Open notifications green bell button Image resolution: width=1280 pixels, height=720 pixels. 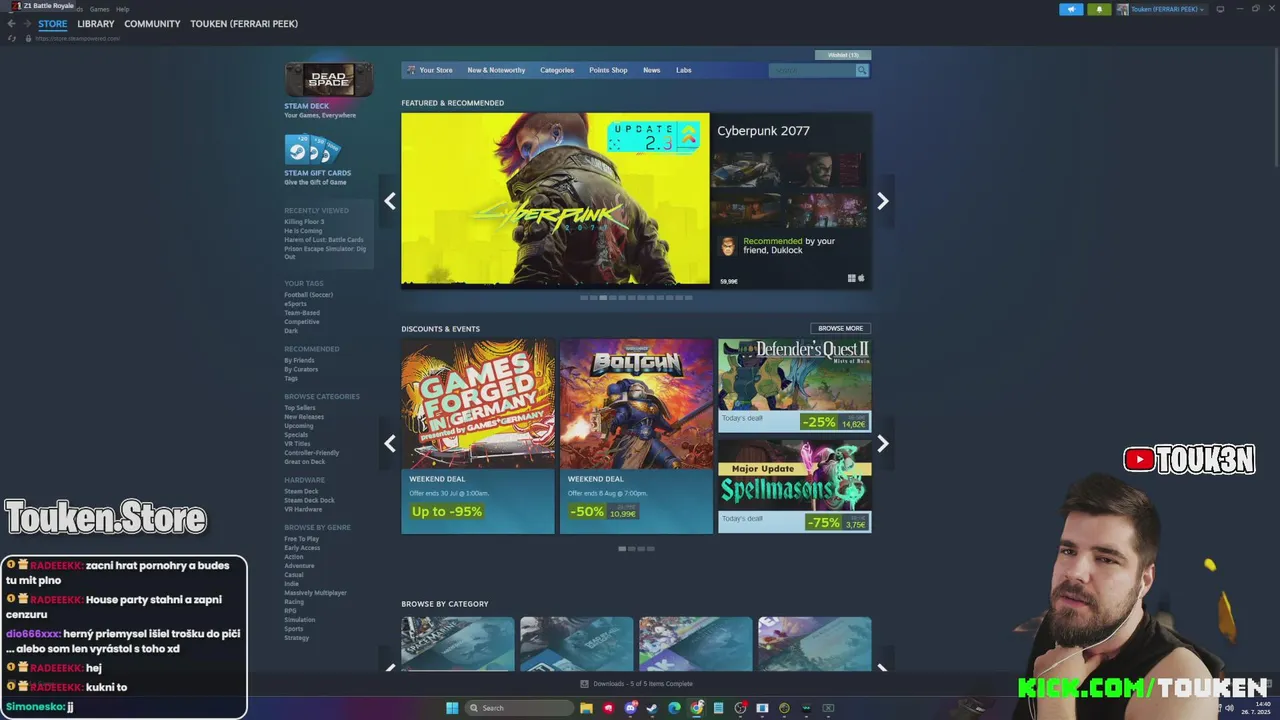click(x=1099, y=9)
